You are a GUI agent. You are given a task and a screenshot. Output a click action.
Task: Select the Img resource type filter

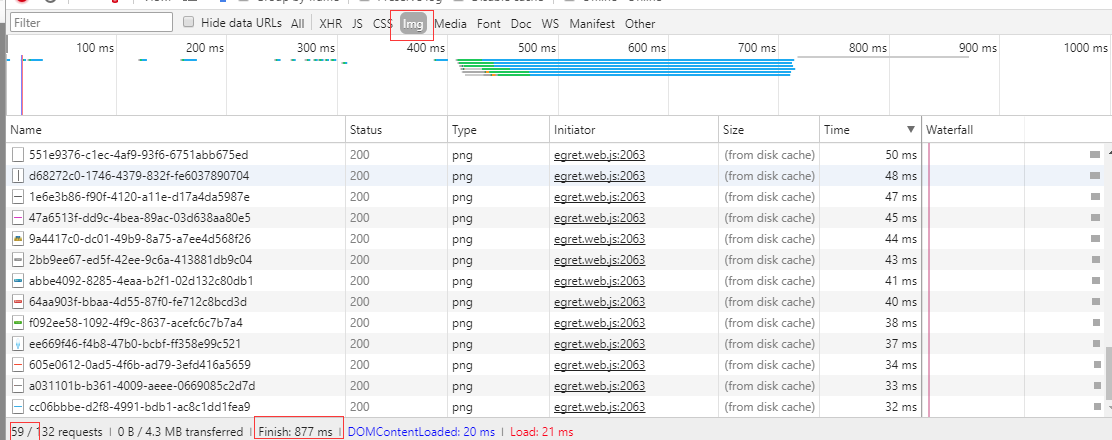412,23
